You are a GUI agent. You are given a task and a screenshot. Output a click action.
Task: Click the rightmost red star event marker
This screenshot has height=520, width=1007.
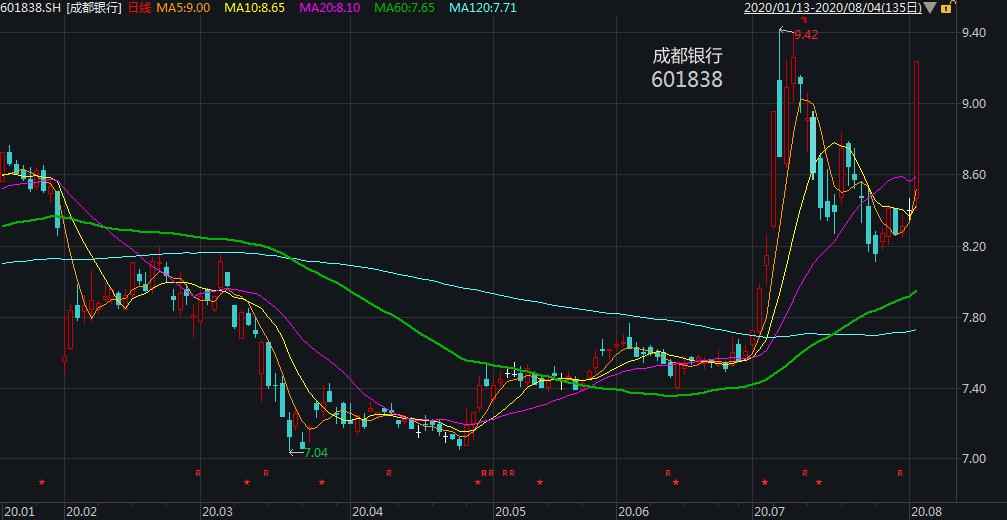tap(819, 483)
